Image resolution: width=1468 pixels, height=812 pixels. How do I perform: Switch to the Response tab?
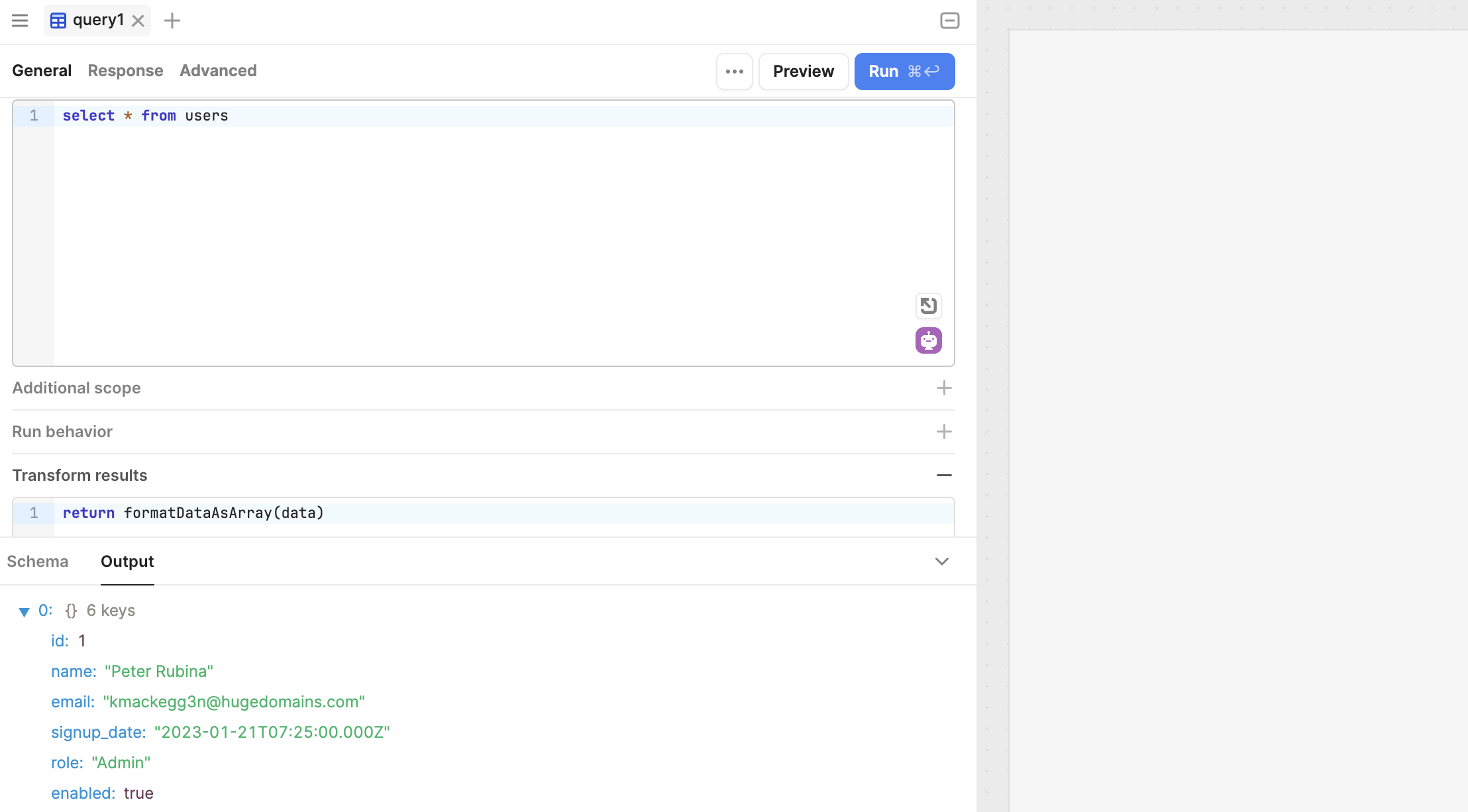pyautogui.click(x=125, y=71)
